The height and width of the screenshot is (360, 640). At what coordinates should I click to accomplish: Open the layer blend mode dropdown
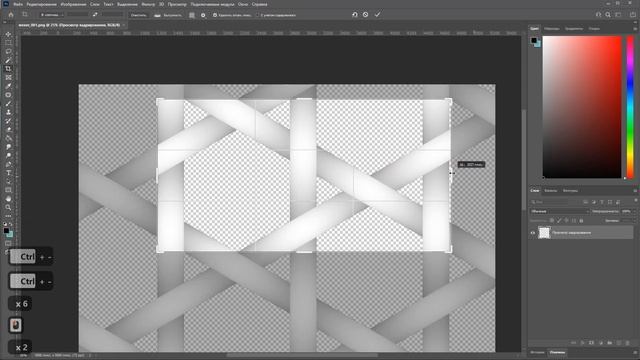(560, 211)
